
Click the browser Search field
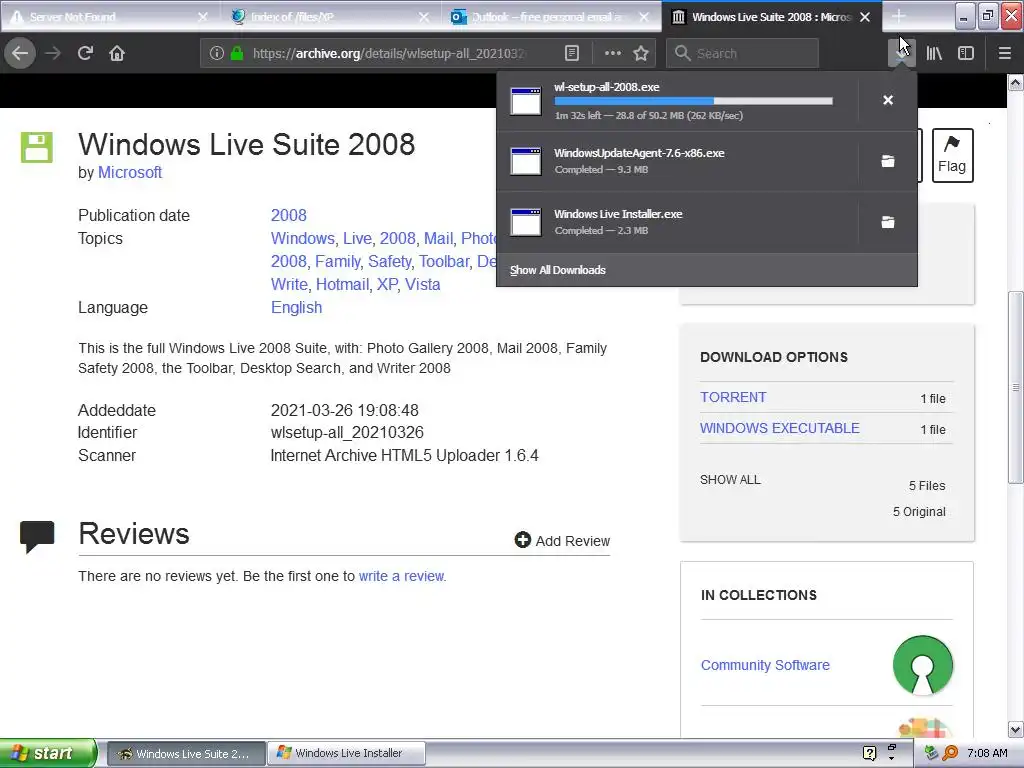[743, 54]
